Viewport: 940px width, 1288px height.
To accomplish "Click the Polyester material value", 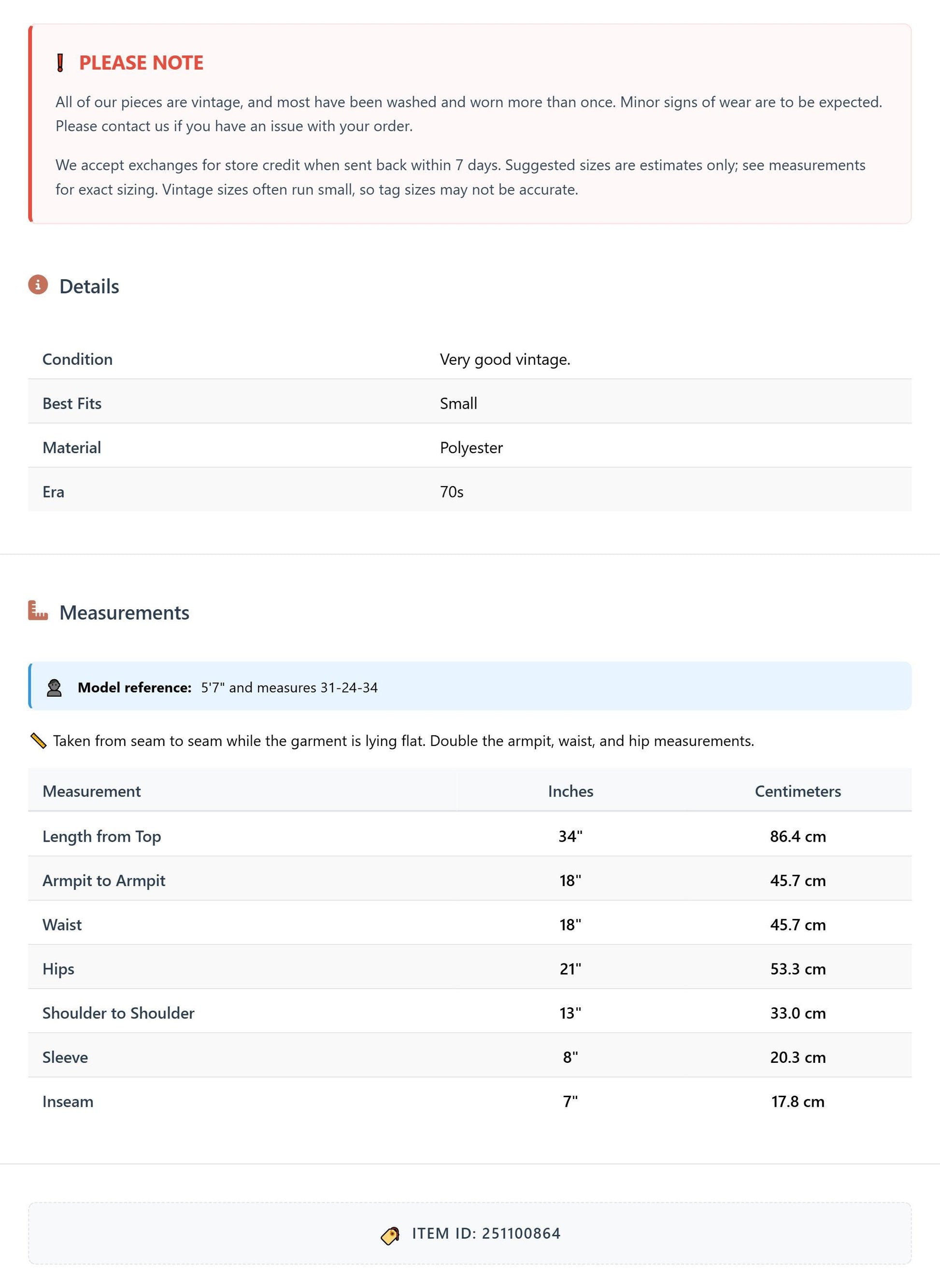I will pyautogui.click(x=471, y=448).
